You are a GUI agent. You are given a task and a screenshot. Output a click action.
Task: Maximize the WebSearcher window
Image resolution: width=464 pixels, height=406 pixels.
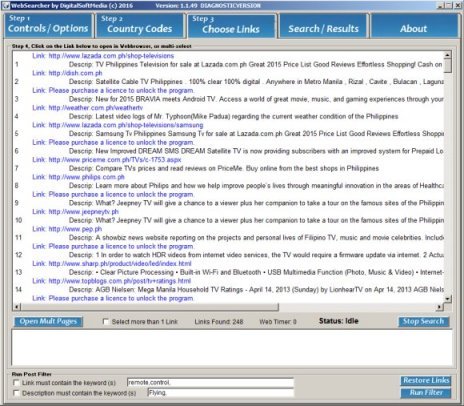click(449, 6)
